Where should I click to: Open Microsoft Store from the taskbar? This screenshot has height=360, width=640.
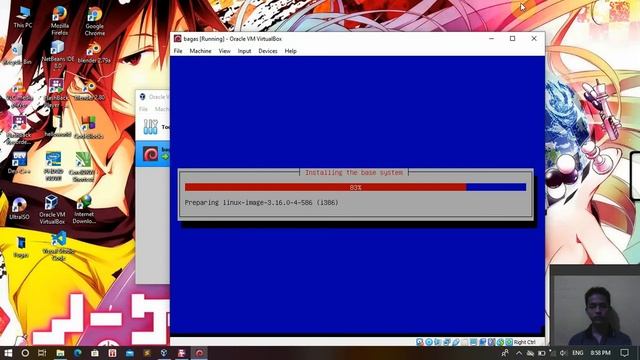click(95, 353)
